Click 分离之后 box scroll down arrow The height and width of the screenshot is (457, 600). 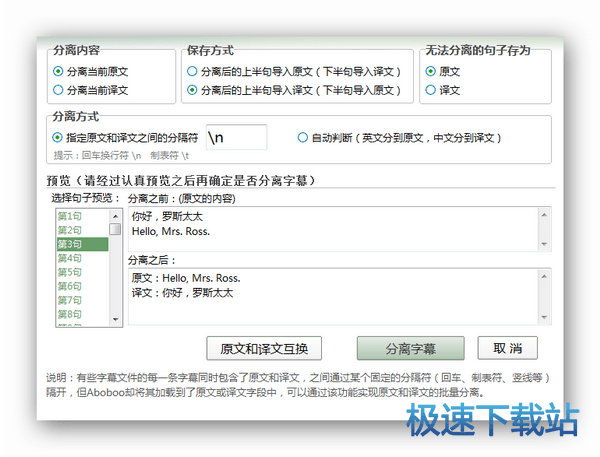[544, 317]
